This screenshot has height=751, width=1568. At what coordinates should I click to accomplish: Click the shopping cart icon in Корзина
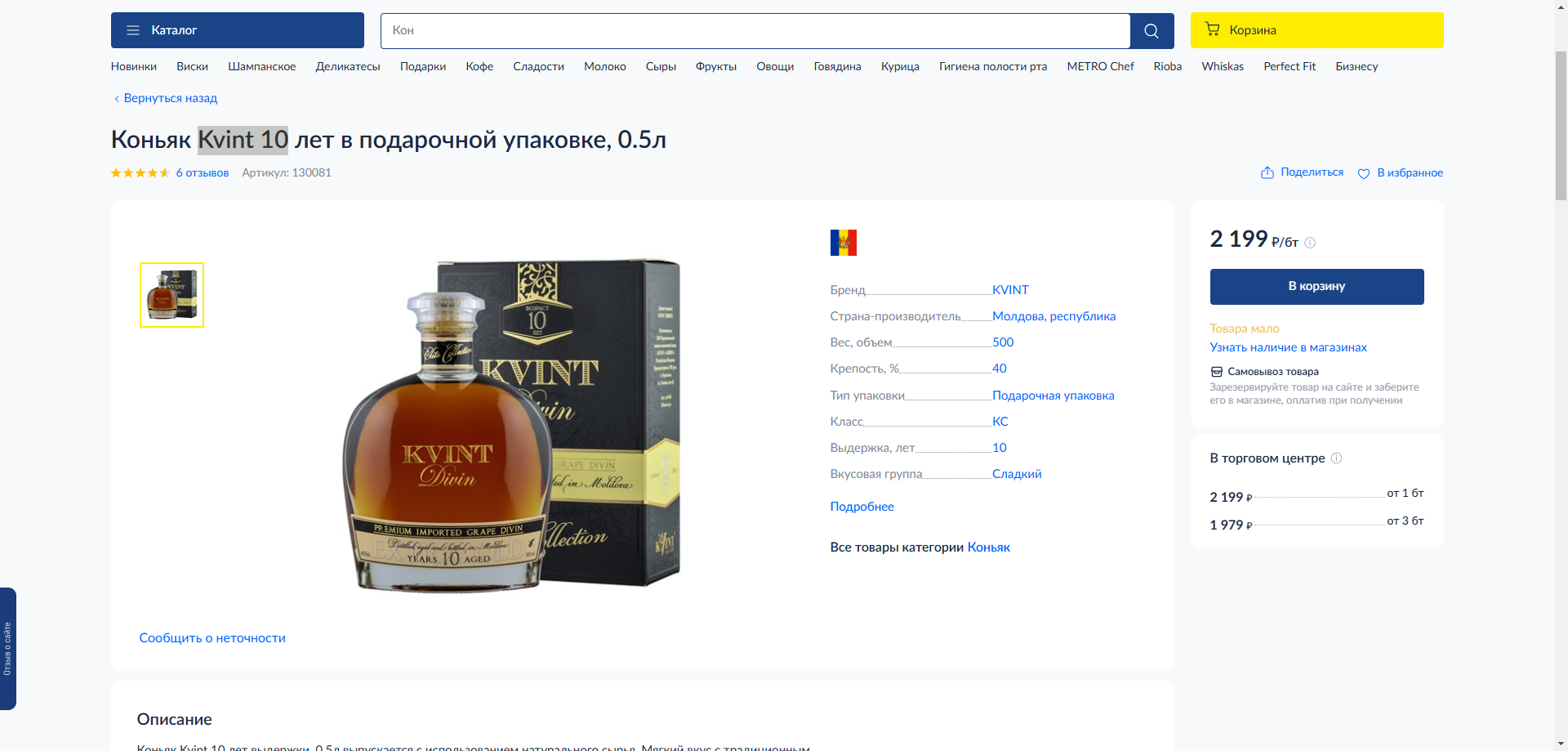tap(1213, 29)
